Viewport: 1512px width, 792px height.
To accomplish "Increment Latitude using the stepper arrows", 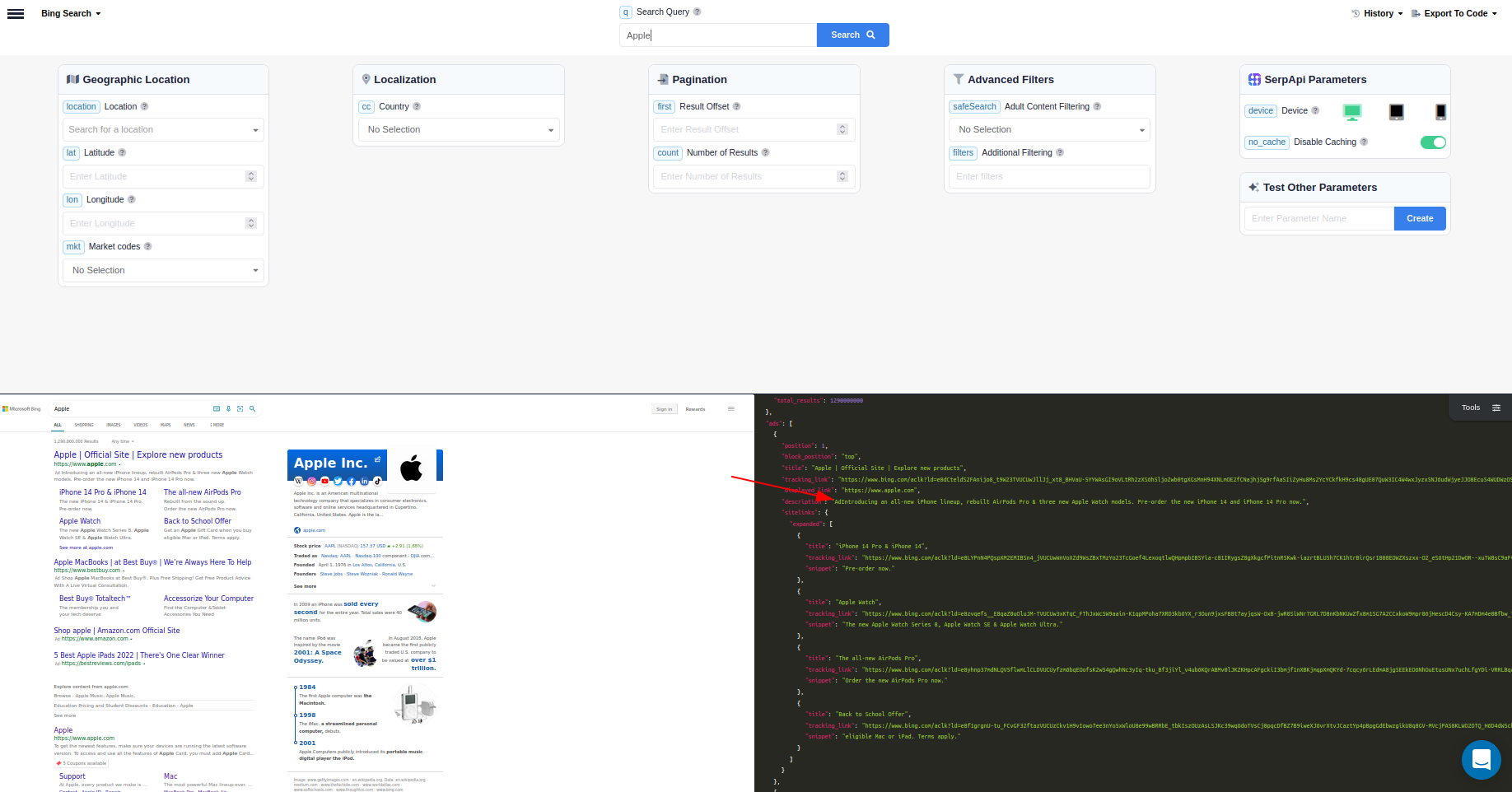I will [x=251, y=172].
